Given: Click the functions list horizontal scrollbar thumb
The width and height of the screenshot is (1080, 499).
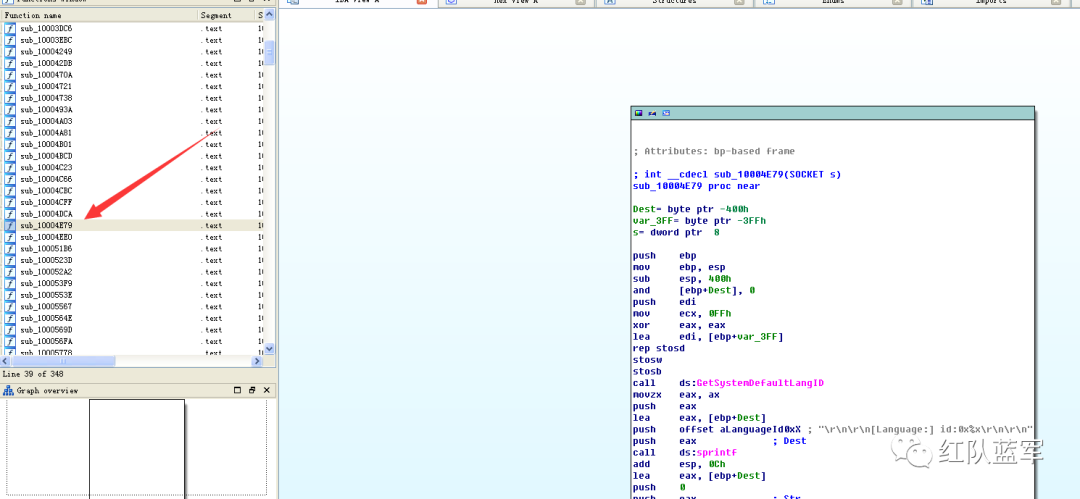Looking at the screenshot, I should [x=63, y=361].
